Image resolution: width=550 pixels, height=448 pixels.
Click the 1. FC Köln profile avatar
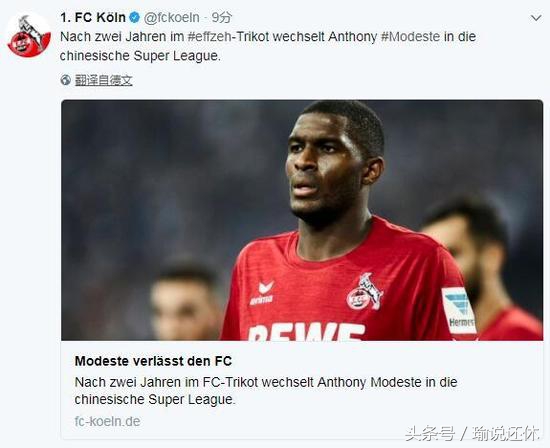(x=29, y=36)
